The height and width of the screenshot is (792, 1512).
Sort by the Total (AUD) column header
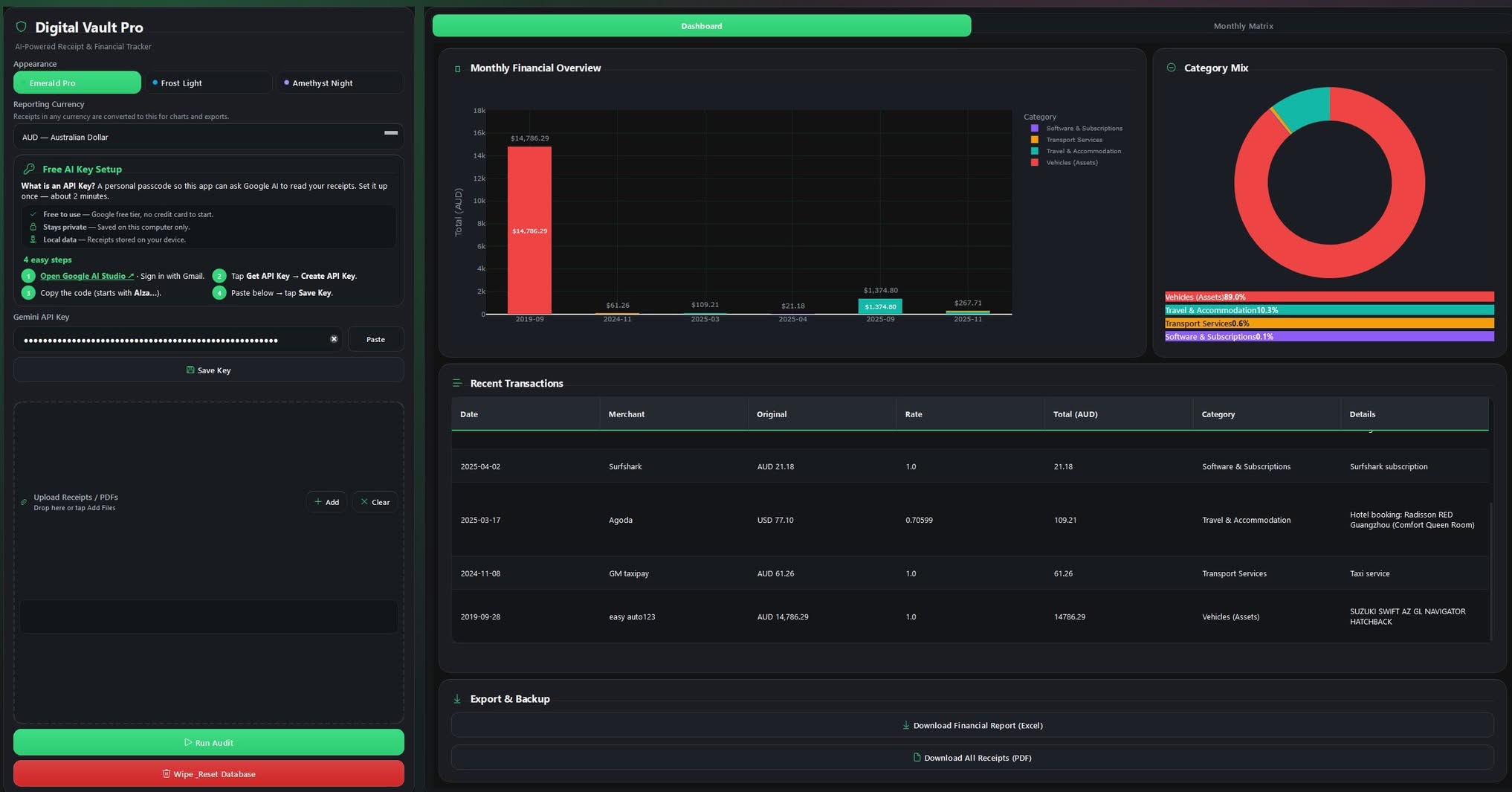pos(1119,414)
